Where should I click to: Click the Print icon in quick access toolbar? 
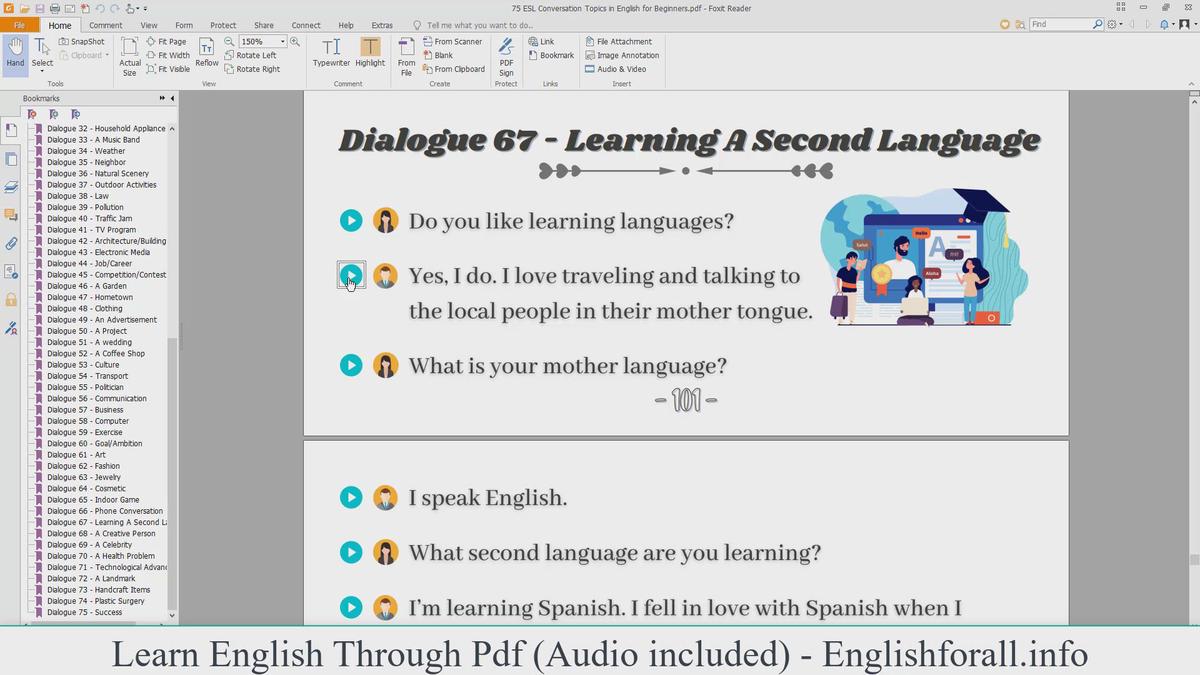click(x=55, y=8)
